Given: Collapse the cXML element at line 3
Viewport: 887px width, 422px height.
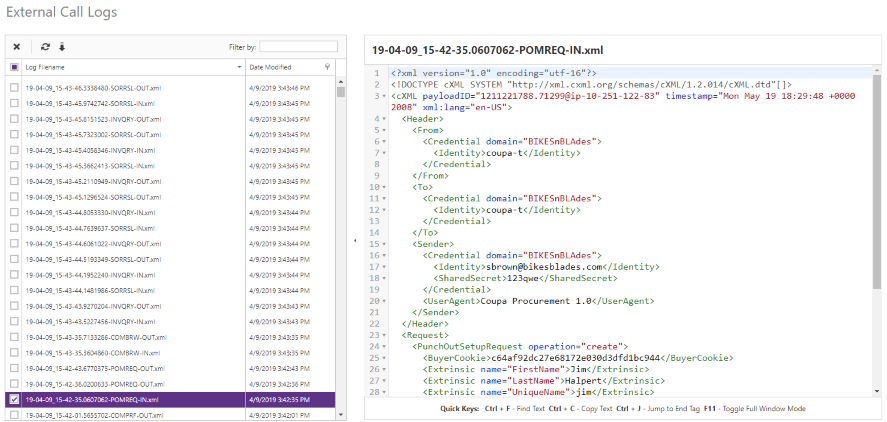Looking at the screenshot, I should (x=384, y=96).
